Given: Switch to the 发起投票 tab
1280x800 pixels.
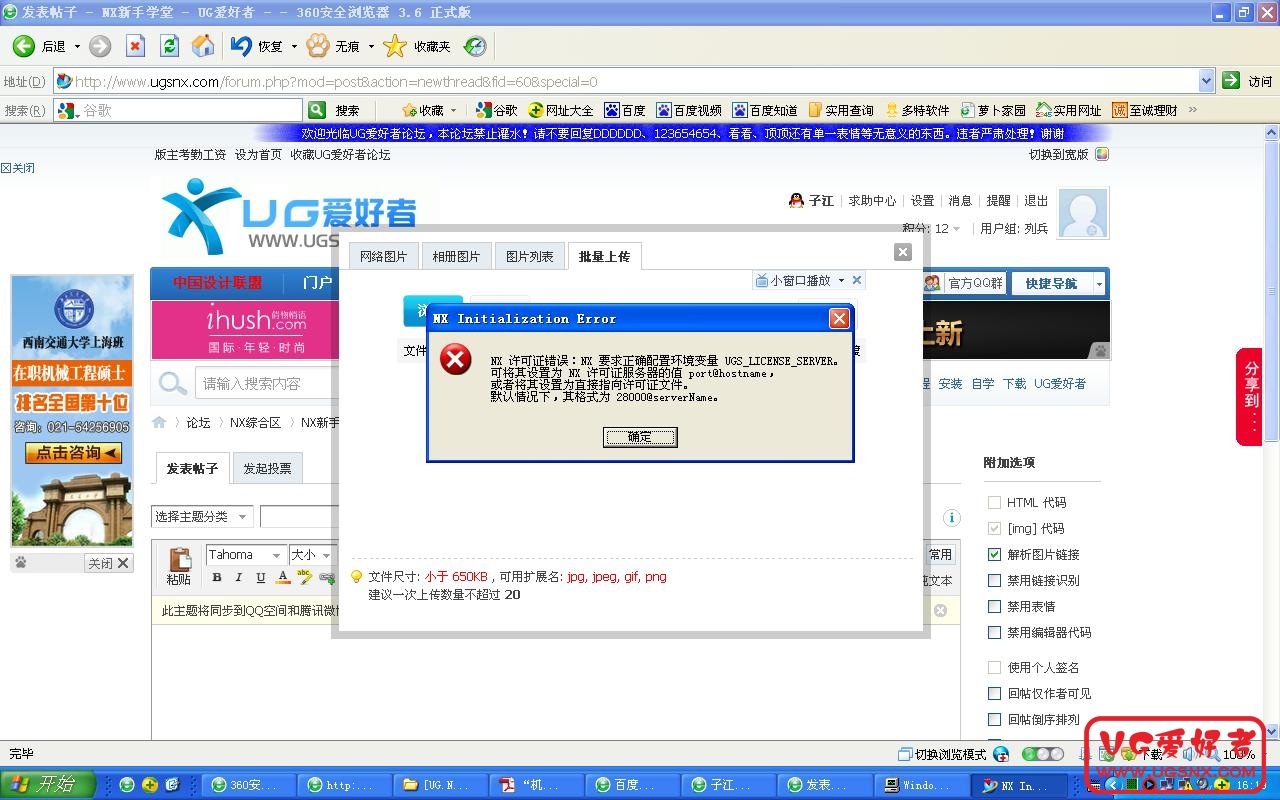Looking at the screenshot, I should [x=268, y=468].
